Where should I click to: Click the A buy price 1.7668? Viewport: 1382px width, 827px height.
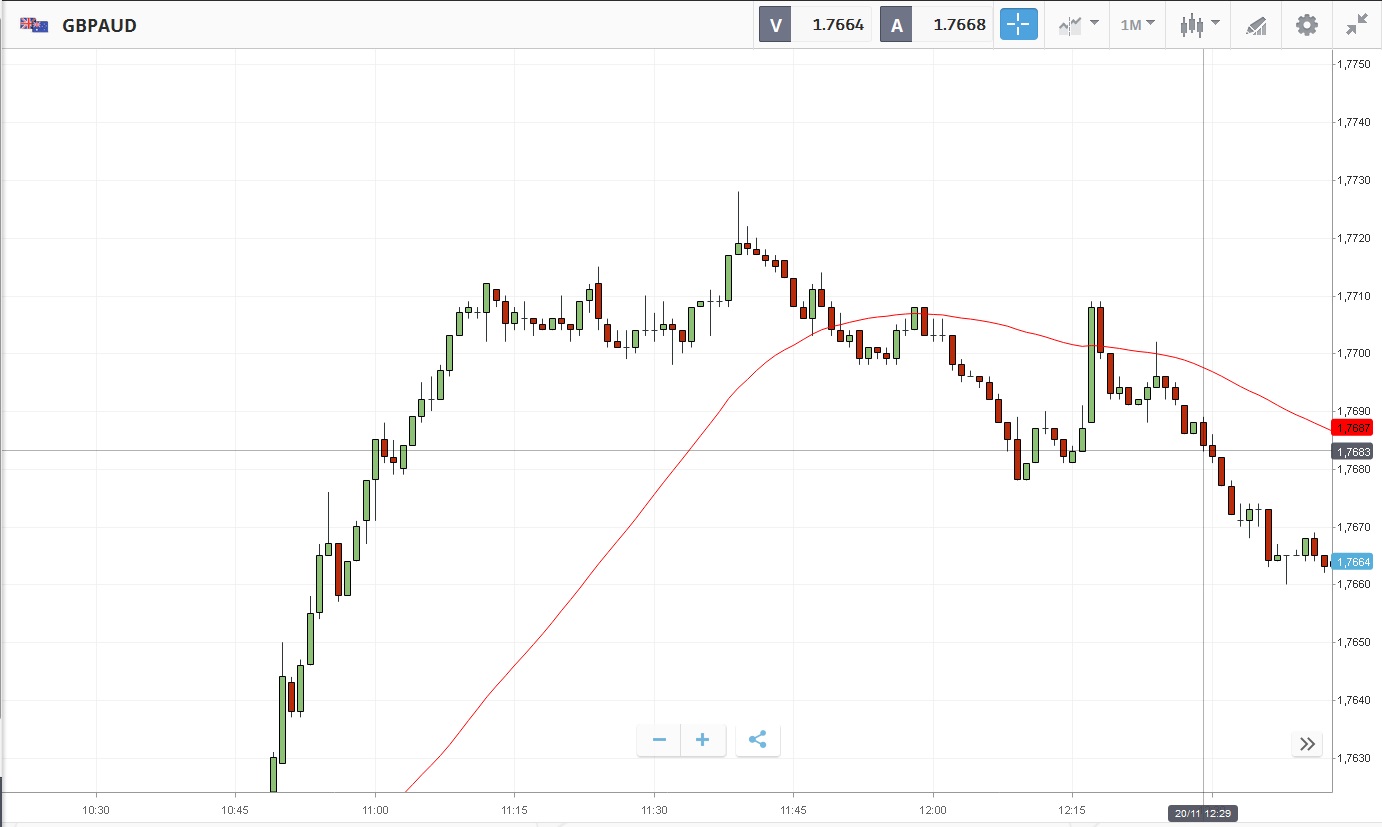coord(959,25)
